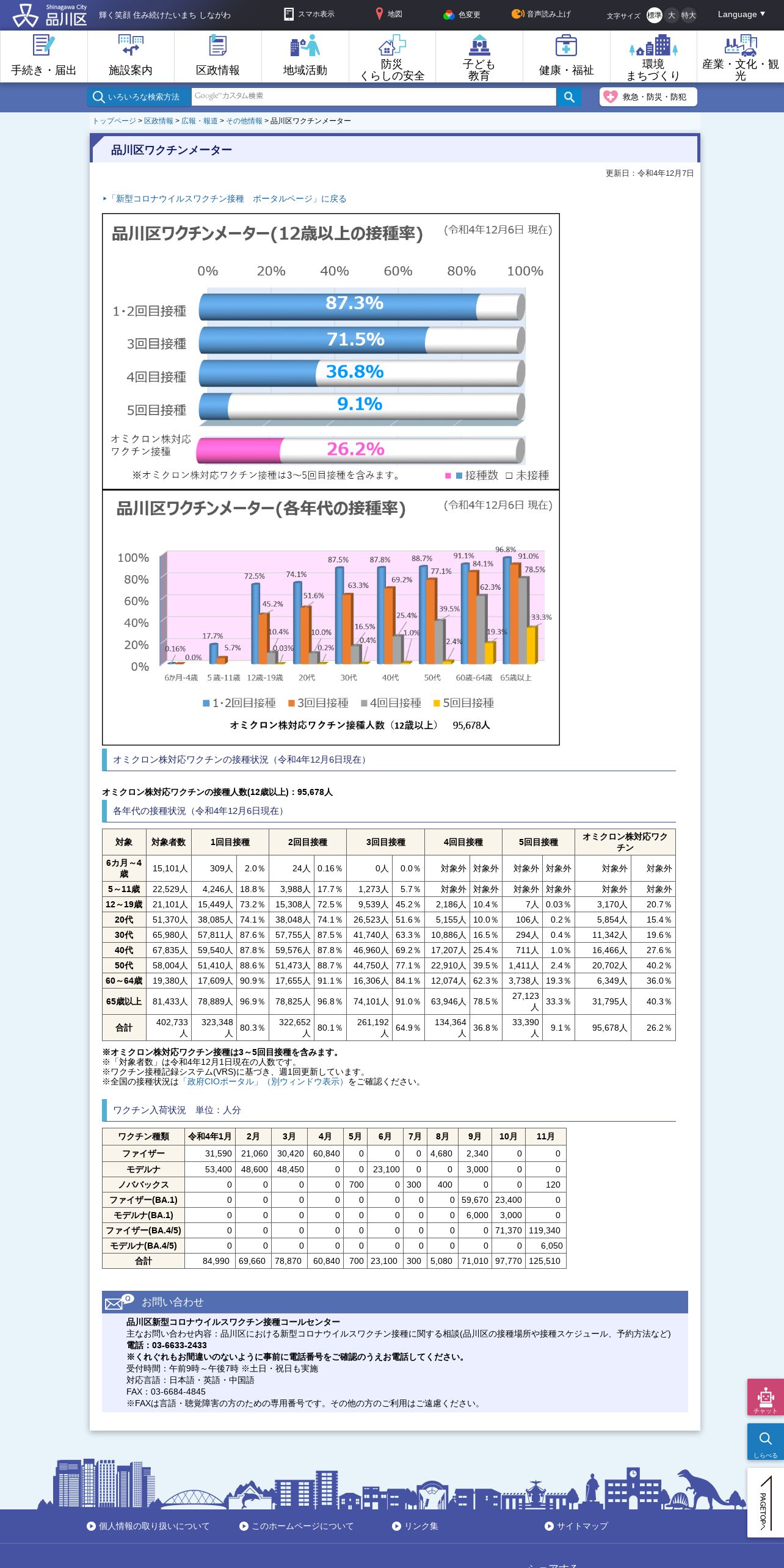
Task: Set text size to large (大)
Action: click(x=672, y=15)
